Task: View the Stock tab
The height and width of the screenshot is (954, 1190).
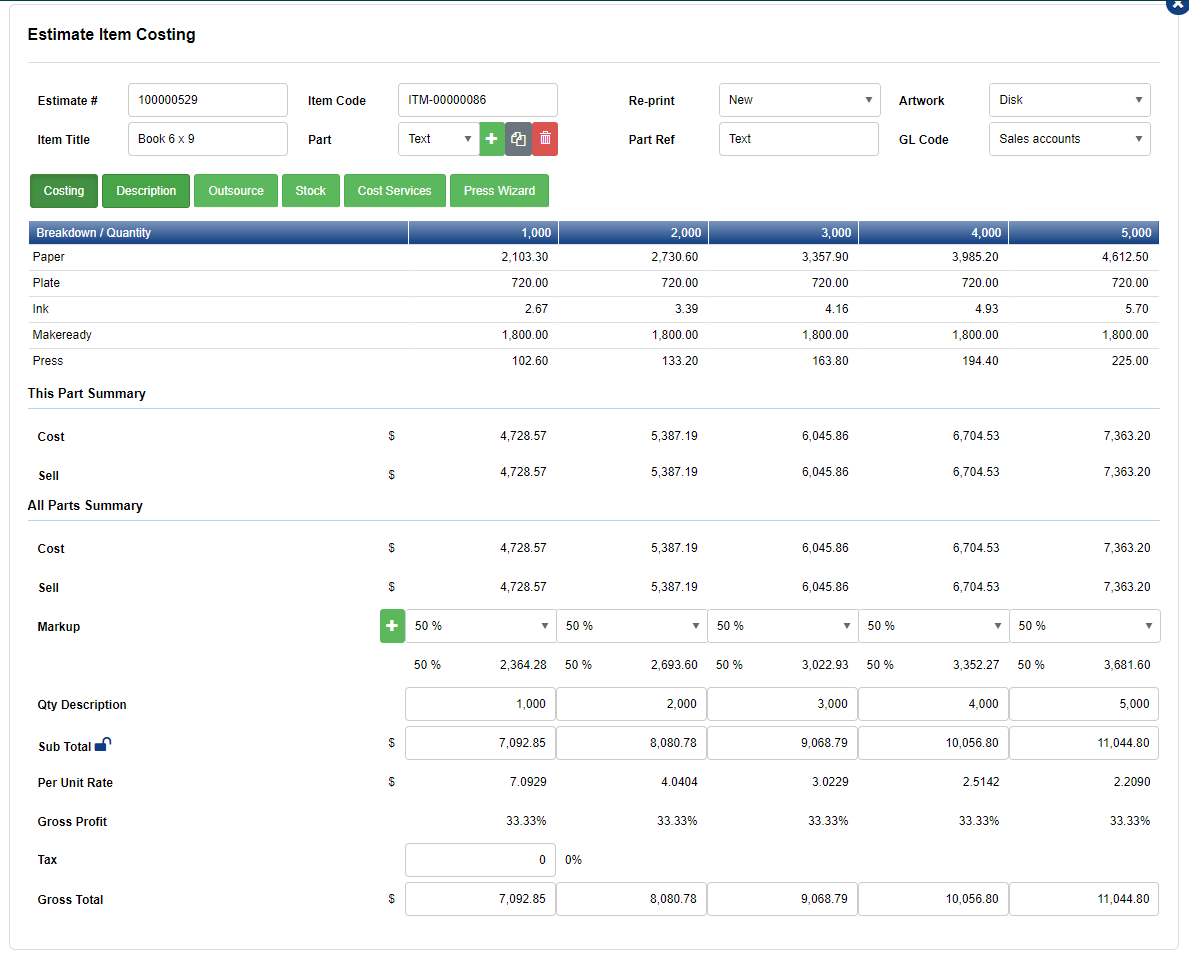Action: click(310, 190)
